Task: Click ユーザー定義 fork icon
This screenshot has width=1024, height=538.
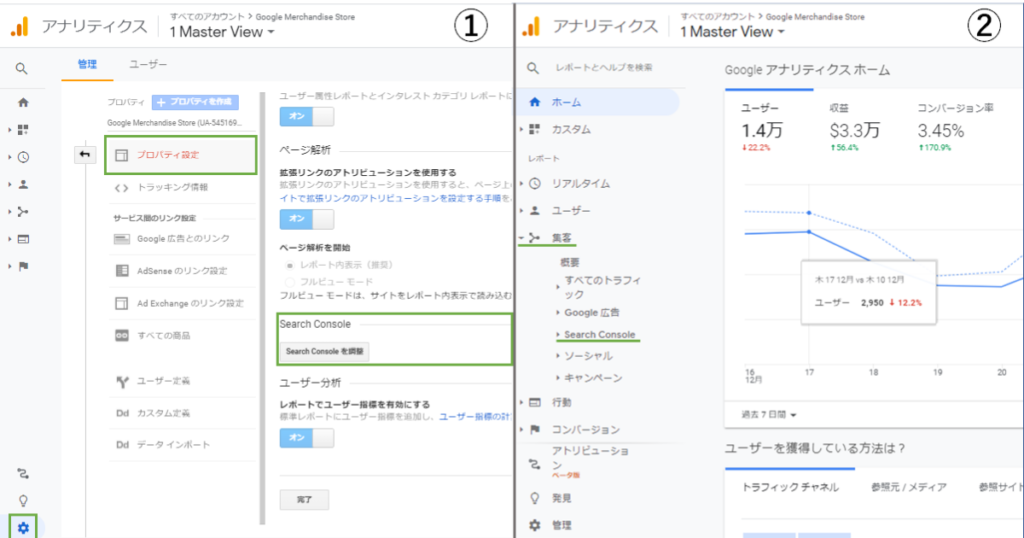Action: coord(122,381)
